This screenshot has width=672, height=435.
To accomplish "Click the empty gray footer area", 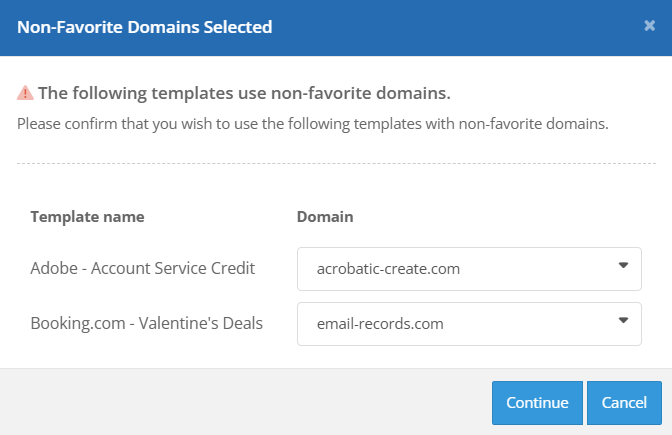I will click(240, 402).
